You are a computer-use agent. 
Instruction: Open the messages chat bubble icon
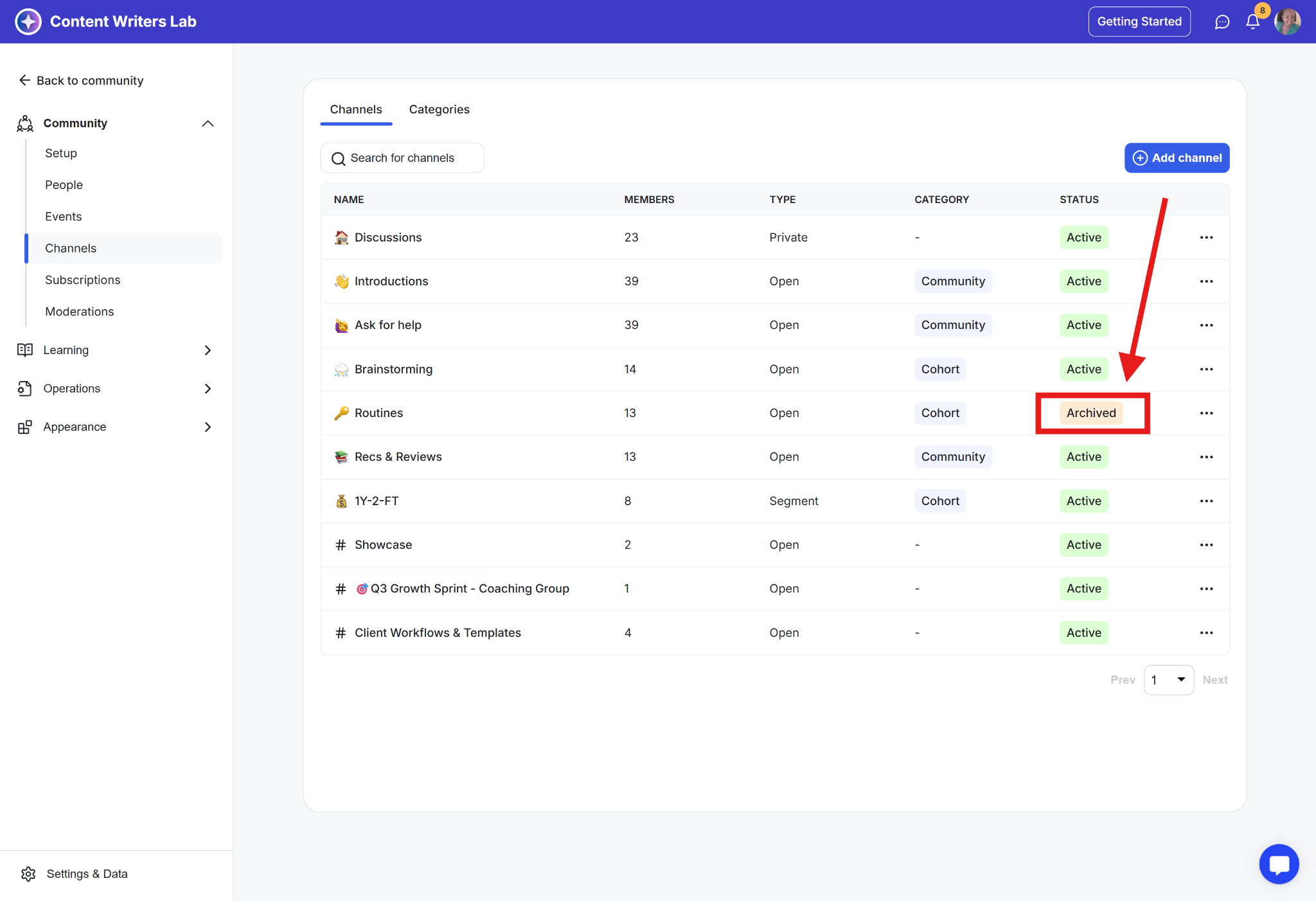click(1222, 22)
